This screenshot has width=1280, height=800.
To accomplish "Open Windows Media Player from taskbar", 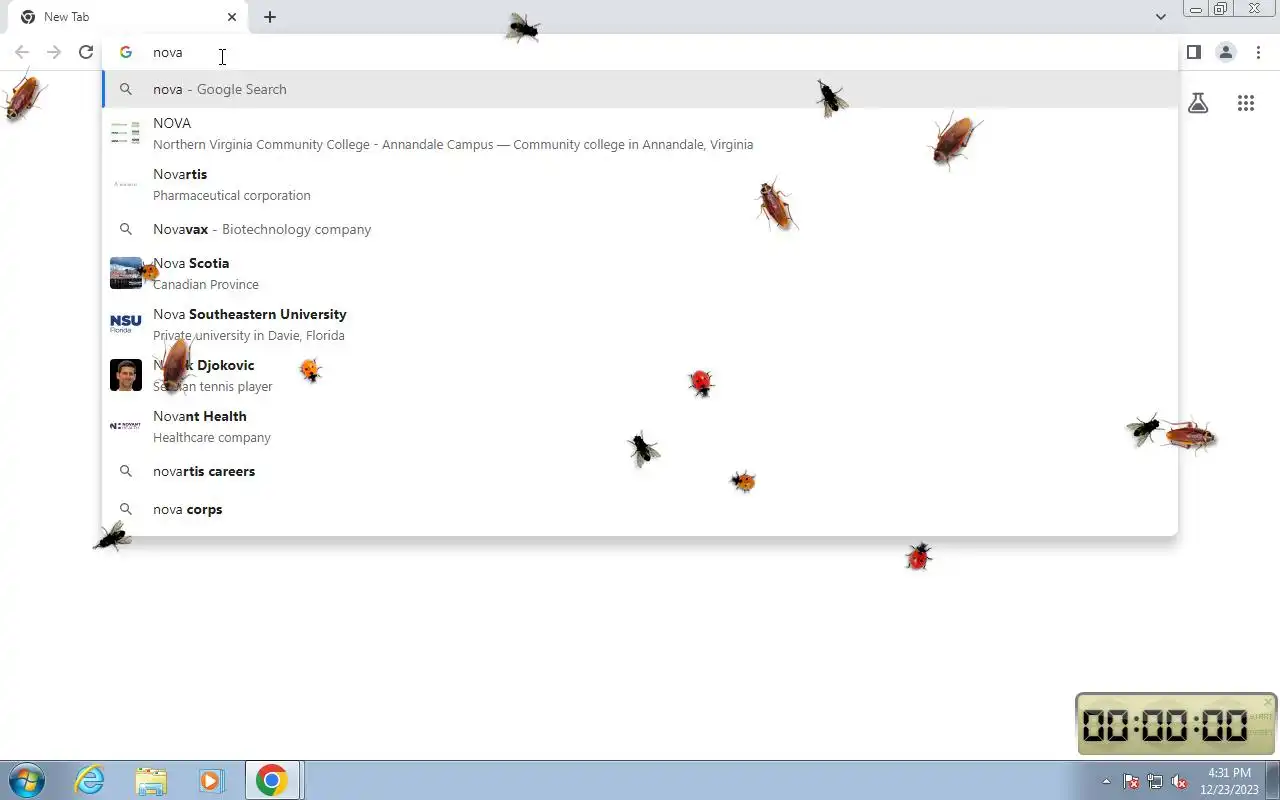I will click(211, 780).
